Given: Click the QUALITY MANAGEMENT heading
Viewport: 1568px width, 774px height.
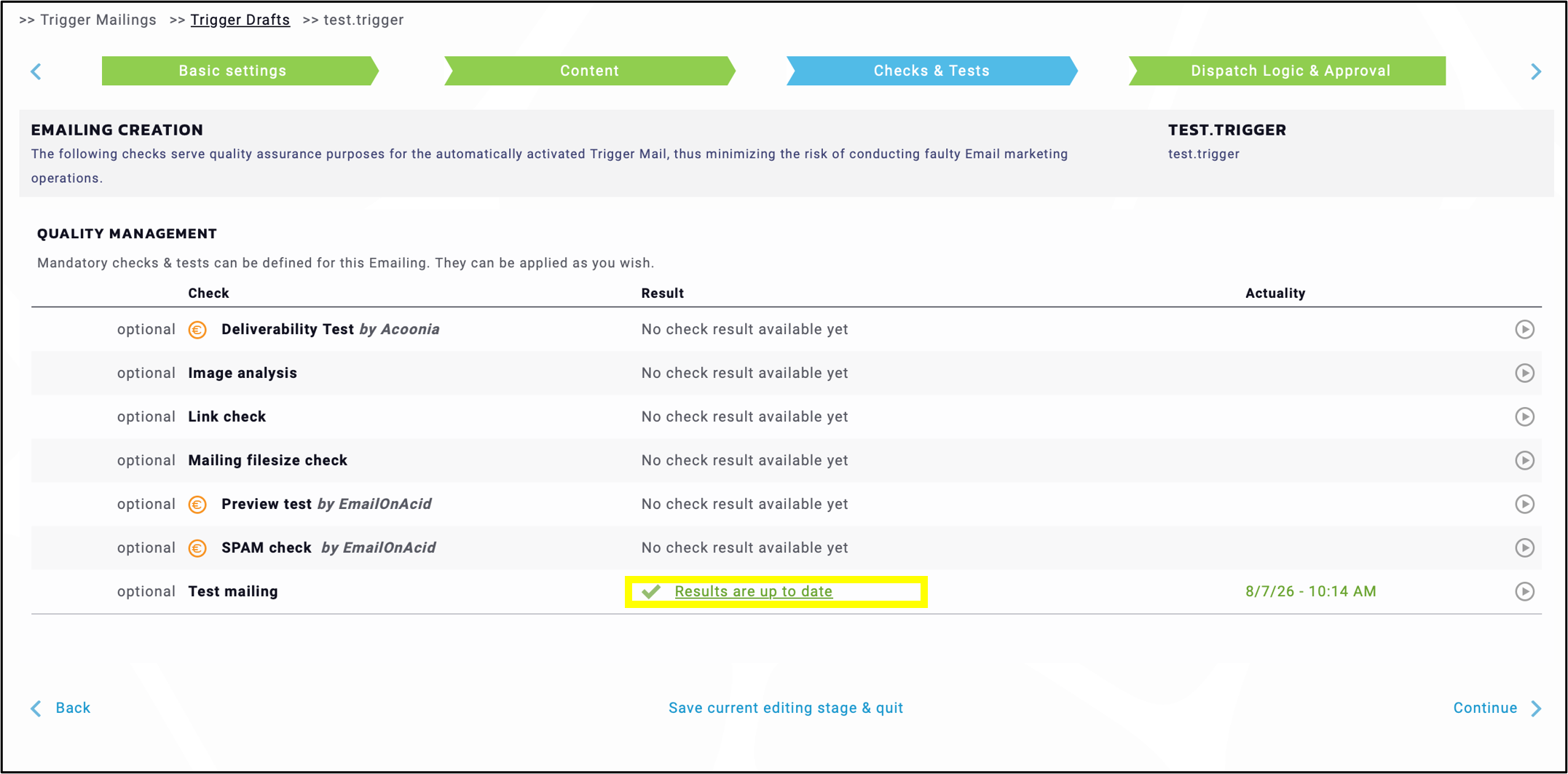Looking at the screenshot, I should click(127, 233).
